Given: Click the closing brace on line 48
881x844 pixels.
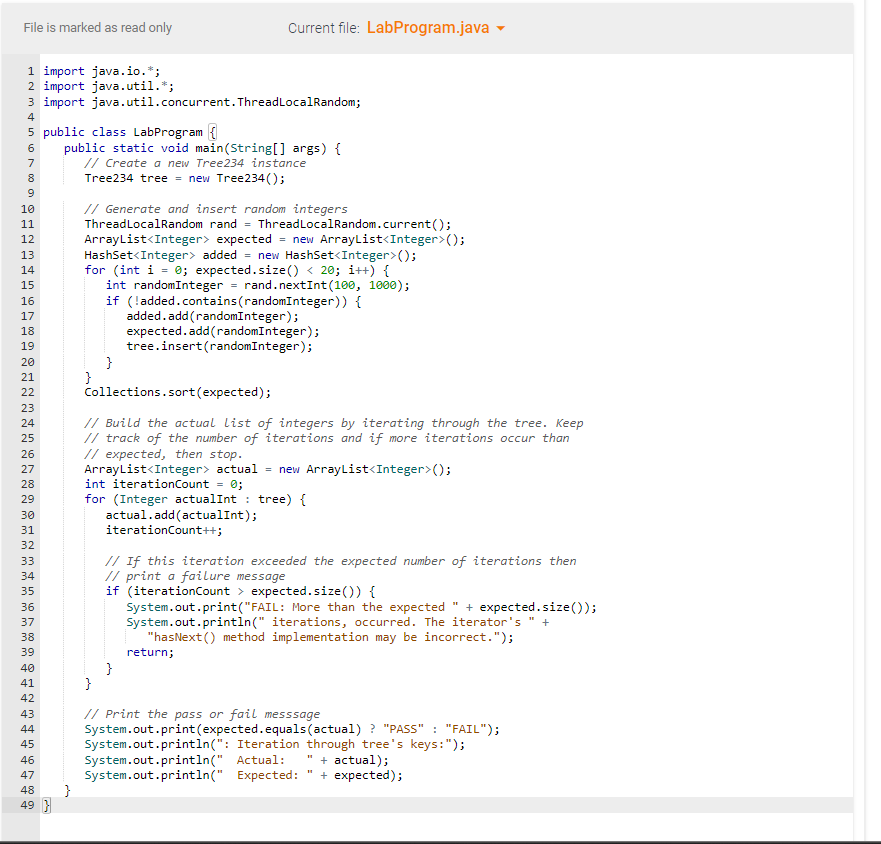Looking at the screenshot, I should pyautogui.click(x=66, y=789).
